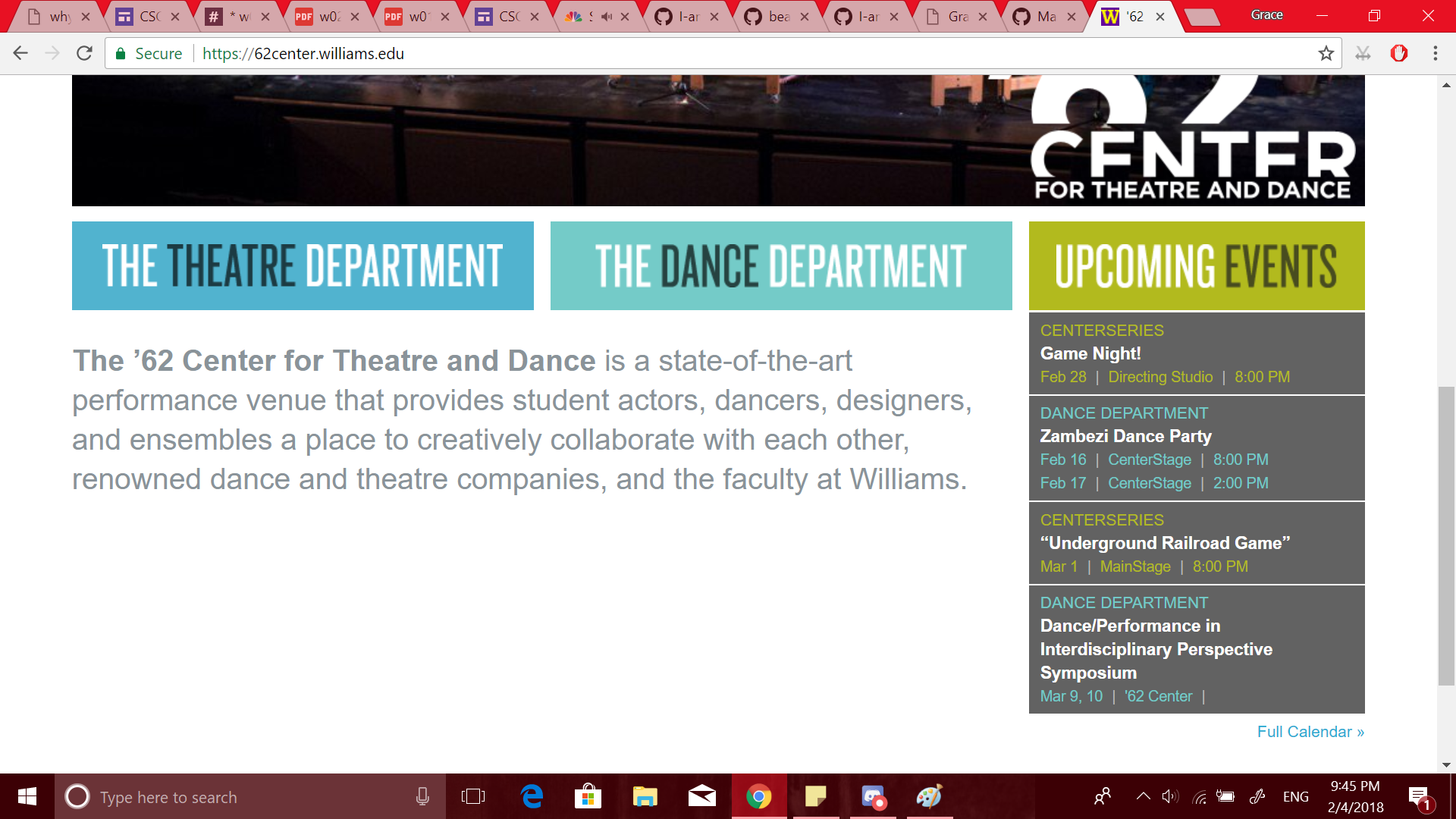Switch to the 'Gra' tab
Screen dimensions: 1456x819
[x=957, y=17]
